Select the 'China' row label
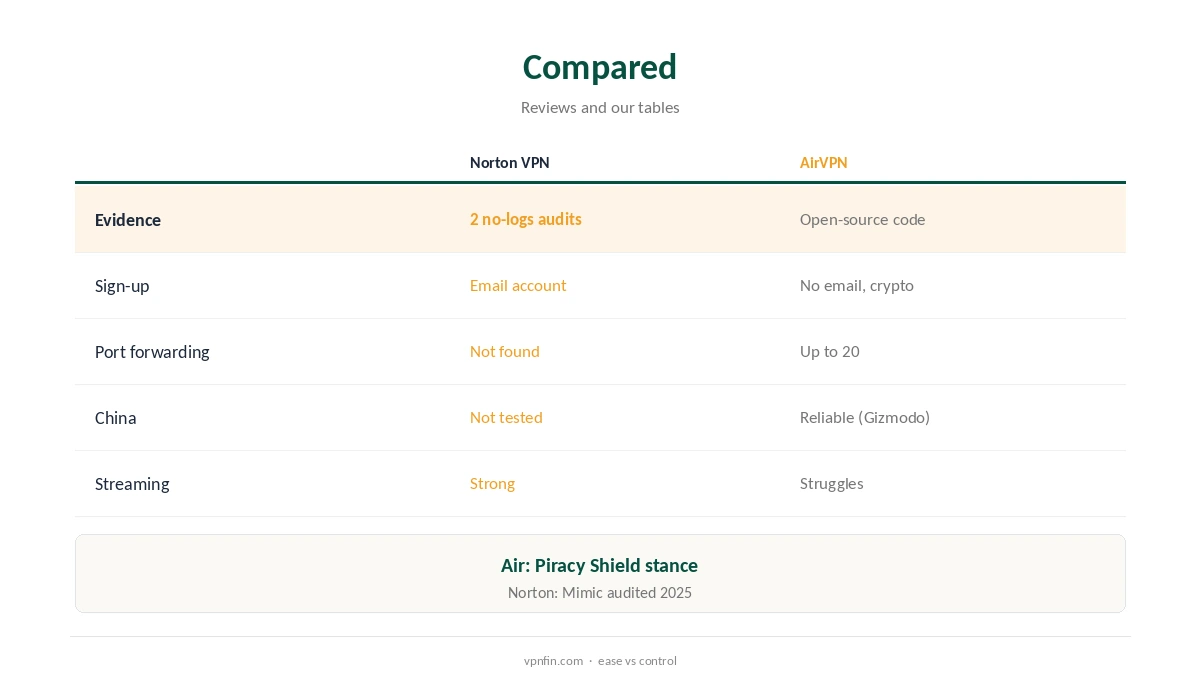 [115, 418]
